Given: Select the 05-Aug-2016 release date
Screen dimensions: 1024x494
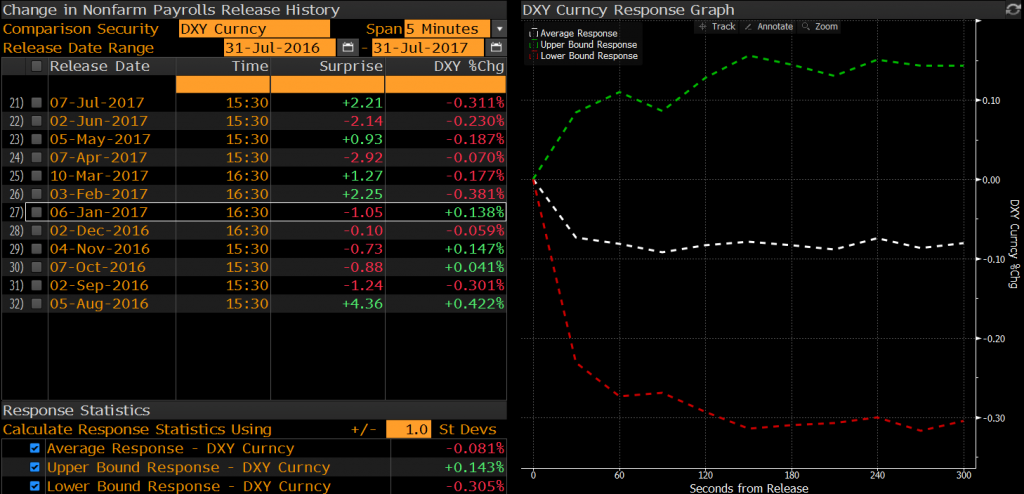Looking at the screenshot, I should click(x=99, y=304).
